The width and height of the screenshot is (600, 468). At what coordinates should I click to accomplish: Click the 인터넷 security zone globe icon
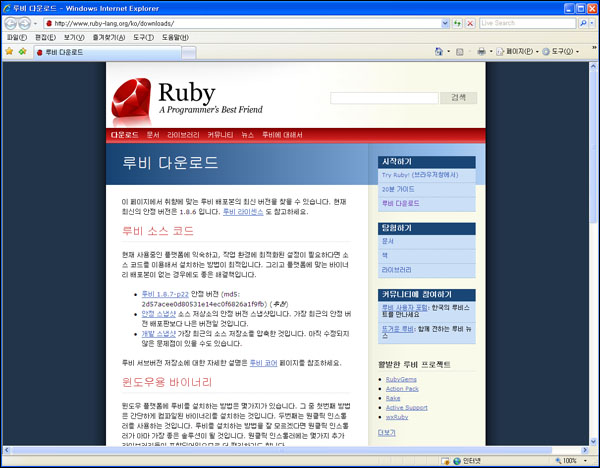tap(457, 461)
